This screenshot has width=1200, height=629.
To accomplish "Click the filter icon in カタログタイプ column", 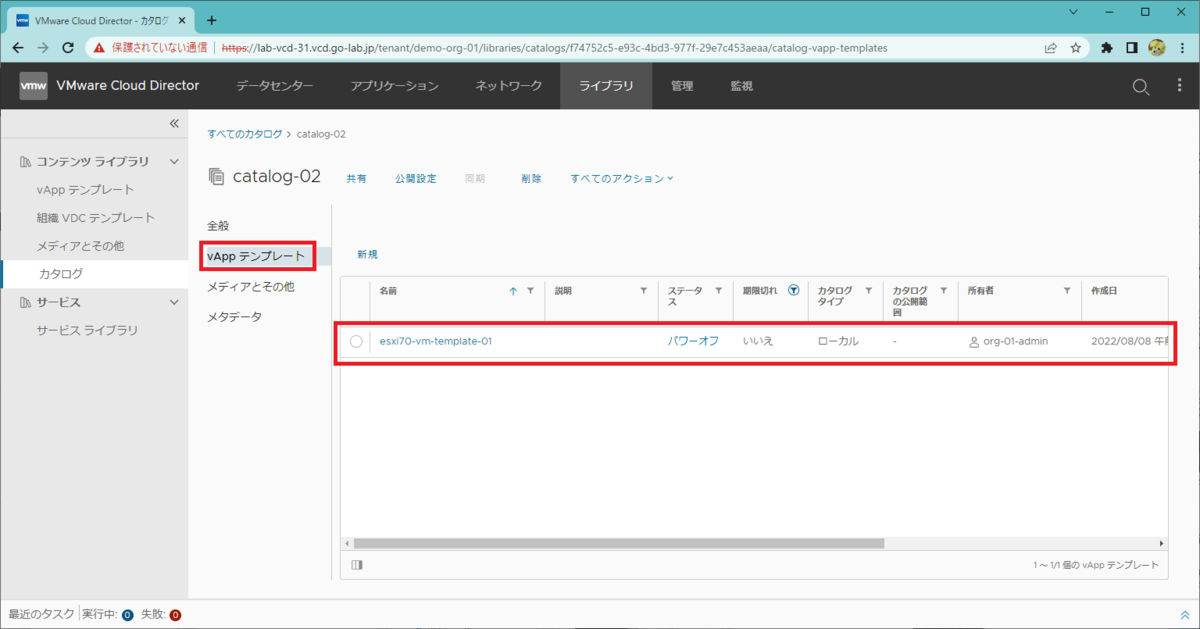I will pos(868,290).
